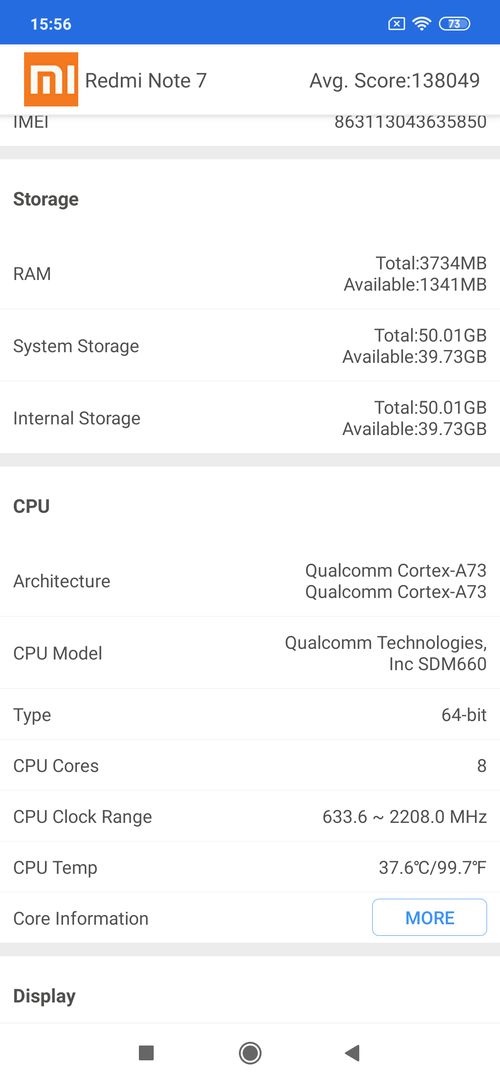Viewport: 500px width, 1083px height.
Task: Tap the Display section header
Action: pyautogui.click(x=44, y=996)
